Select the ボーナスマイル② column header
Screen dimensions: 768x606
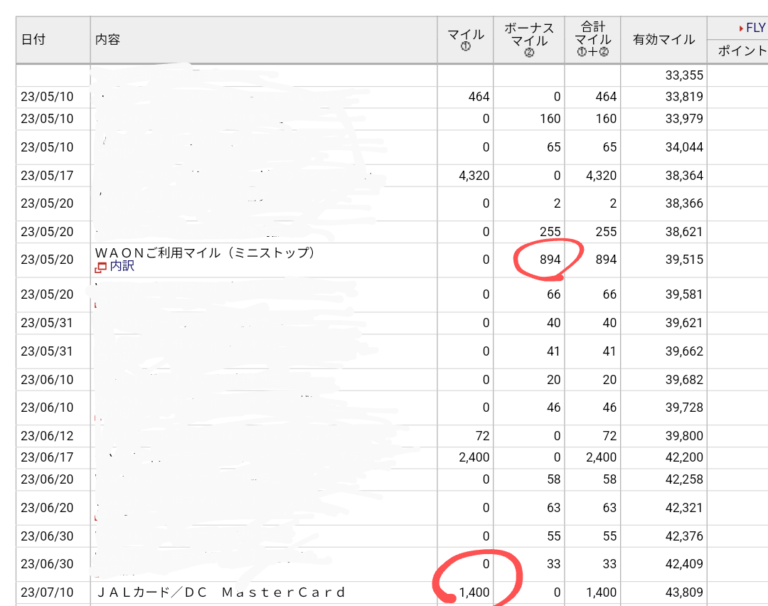coord(529,40)
